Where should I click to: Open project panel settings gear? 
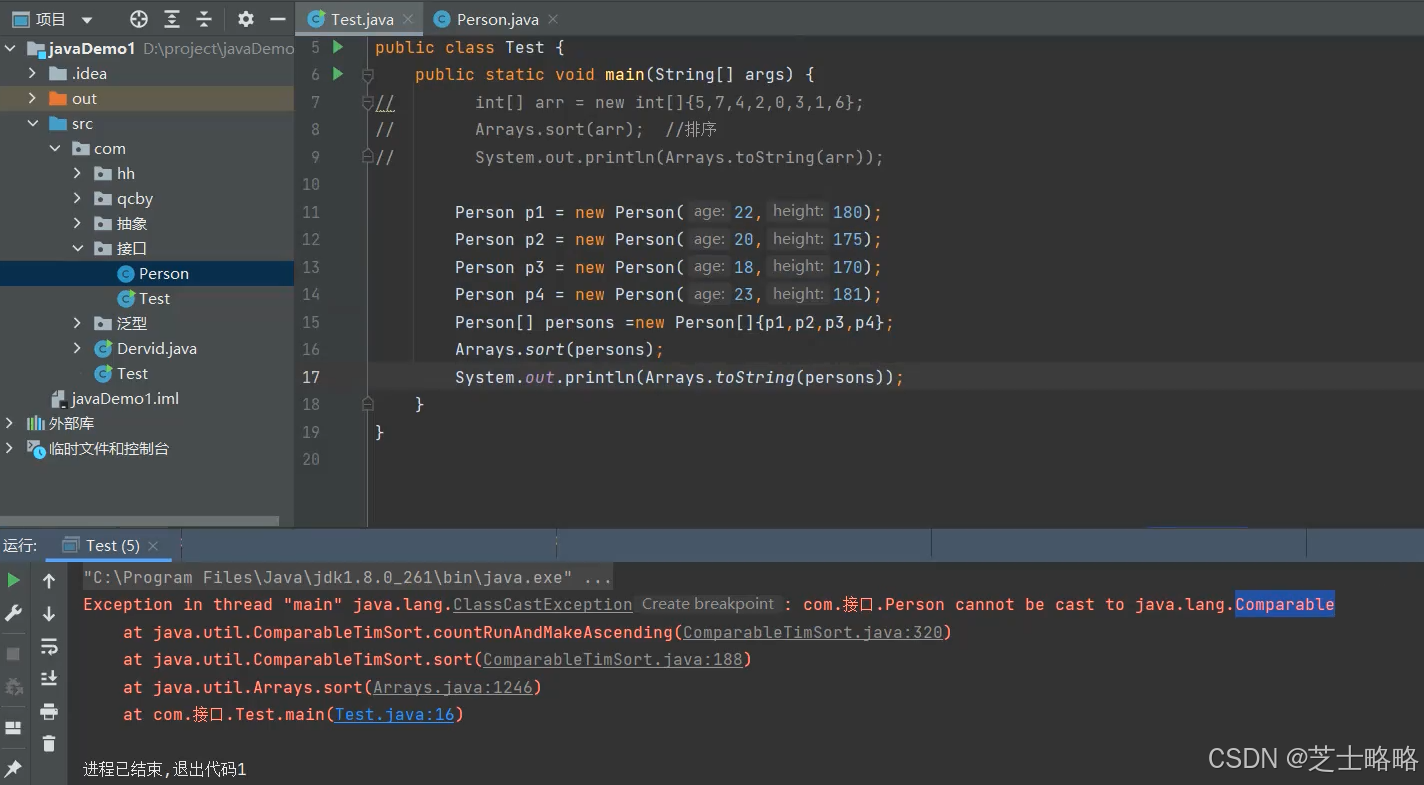246,19
